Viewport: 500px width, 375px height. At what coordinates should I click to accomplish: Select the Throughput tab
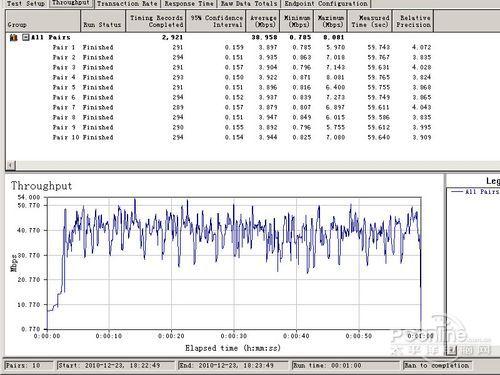[x=71, y=3]
